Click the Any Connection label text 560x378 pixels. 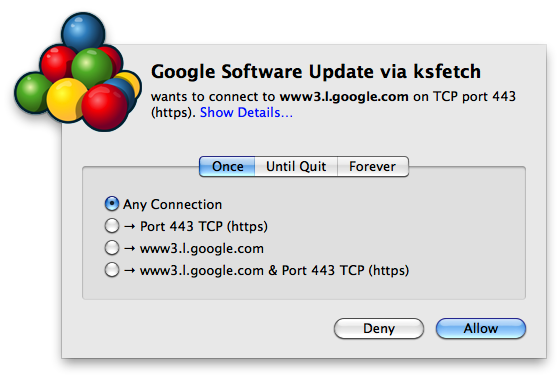(172, 205)
